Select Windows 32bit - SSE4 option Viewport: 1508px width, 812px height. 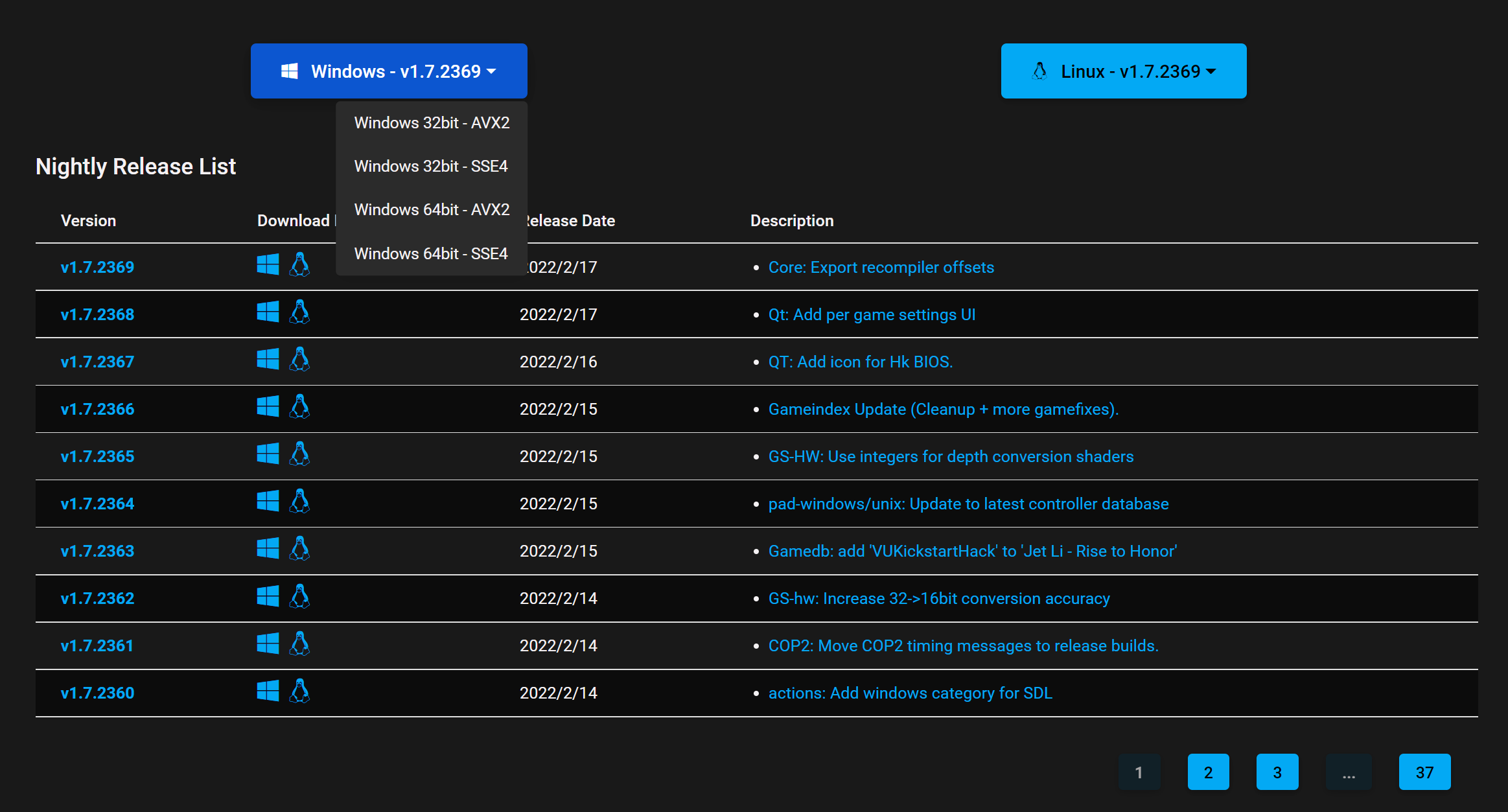432,166
